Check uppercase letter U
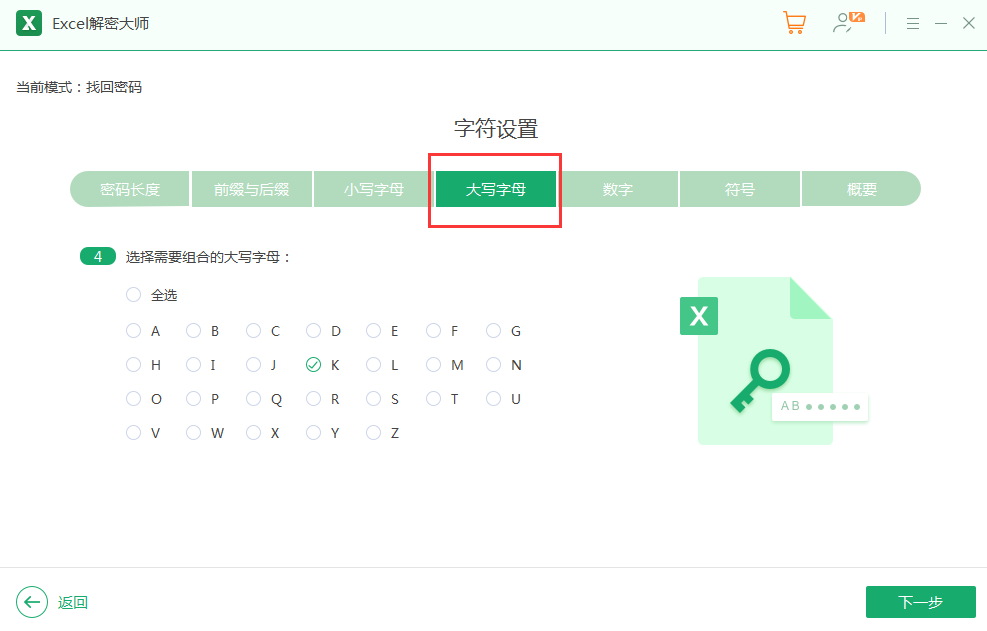 pyautogui.click(x=494, y=399)
